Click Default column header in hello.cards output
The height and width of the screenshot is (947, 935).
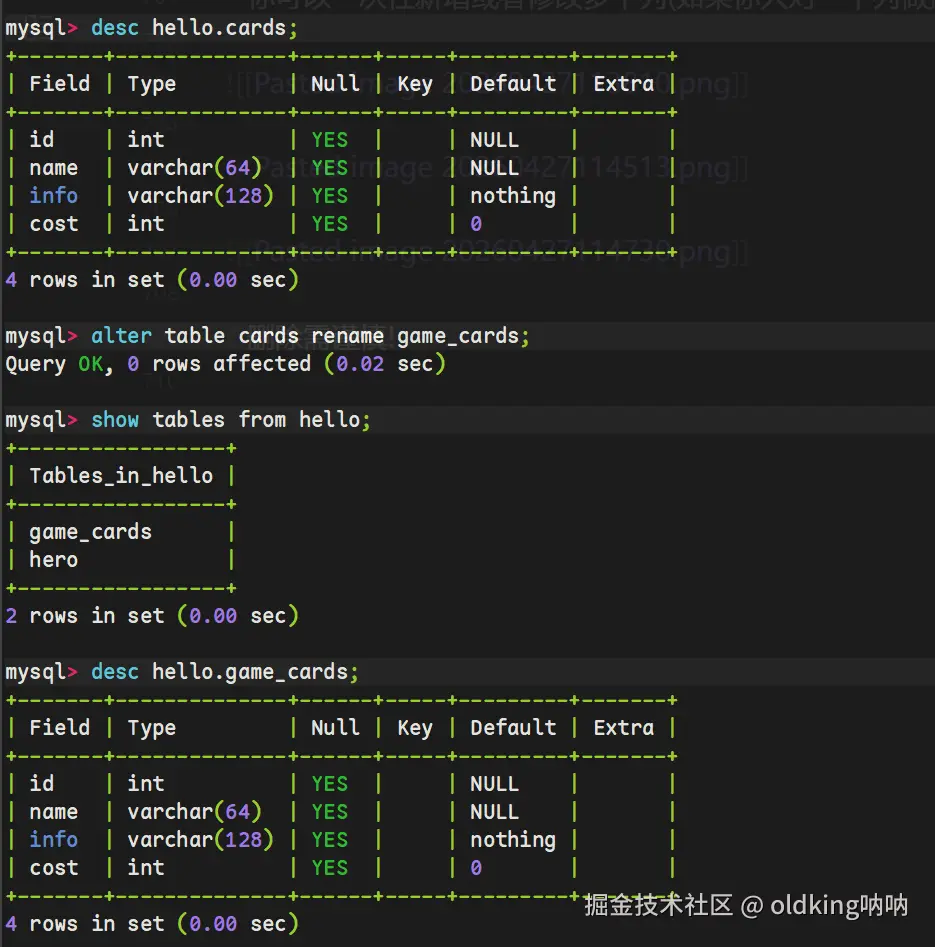point(512,84)
